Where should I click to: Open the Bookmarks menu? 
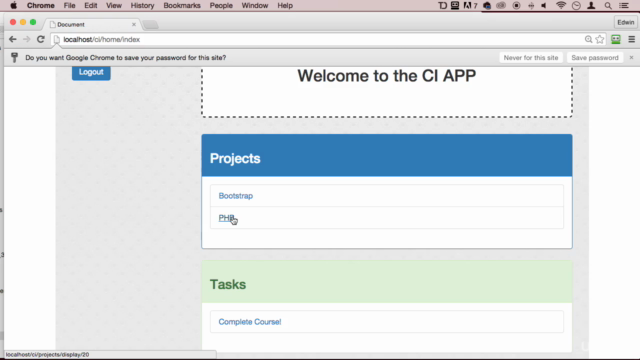(182, 5)
